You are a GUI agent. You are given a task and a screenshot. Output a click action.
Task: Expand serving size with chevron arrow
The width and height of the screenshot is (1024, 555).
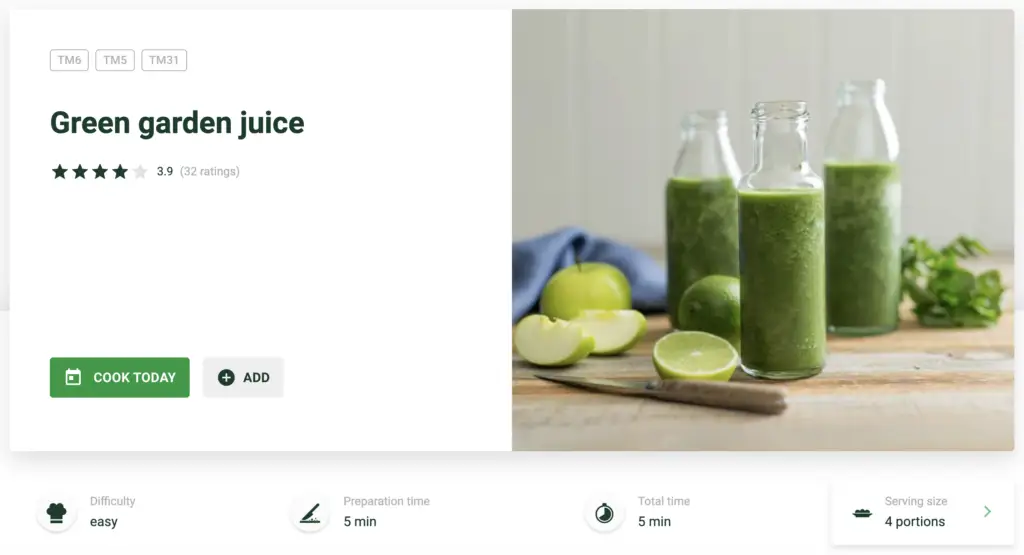click(987, 512)
